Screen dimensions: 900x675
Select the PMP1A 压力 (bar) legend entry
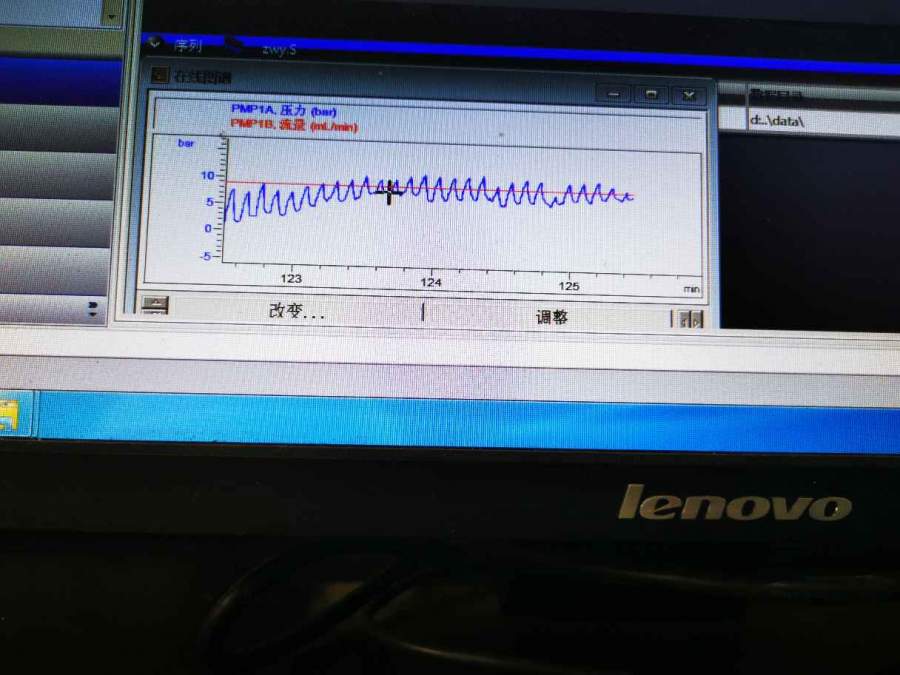[x=284, y=110]
